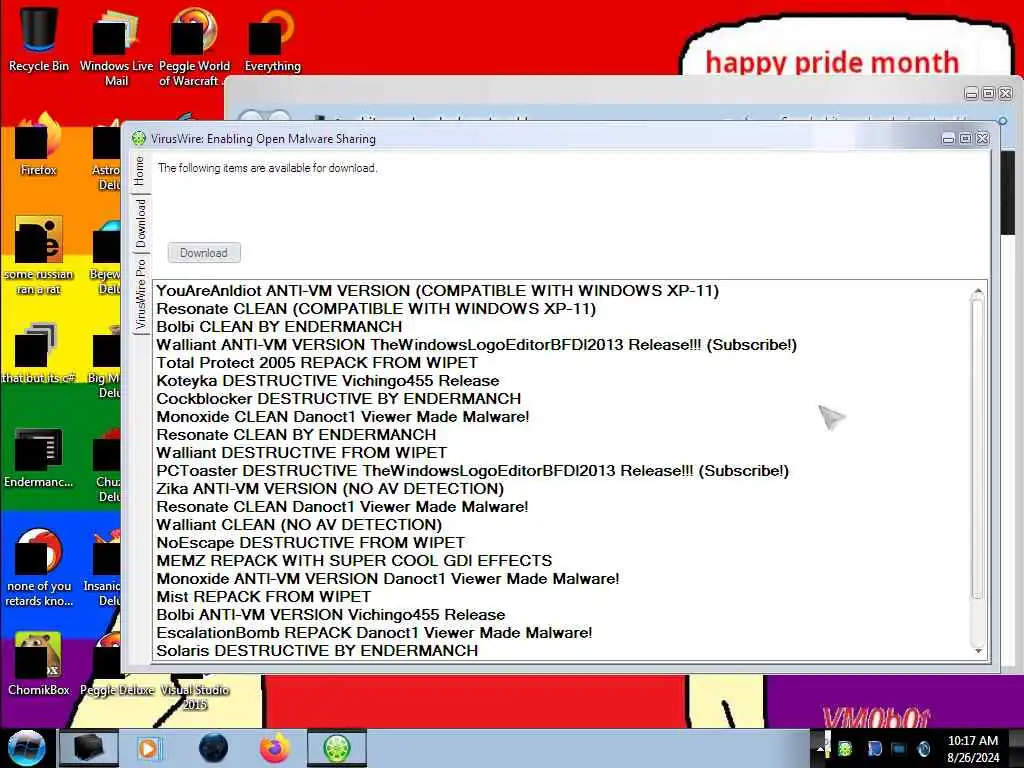Select the Endermanc... desktop icon

tap(39, 457)
